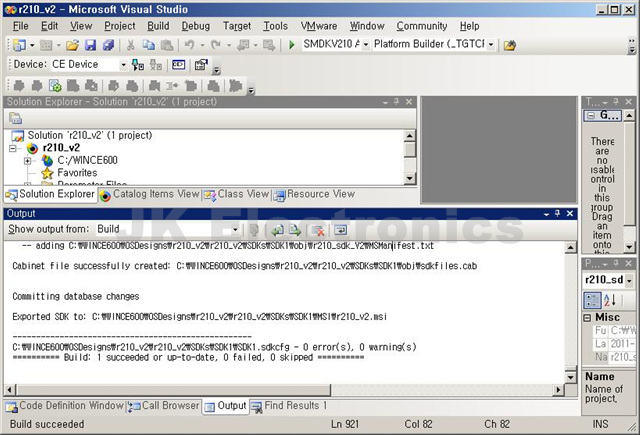Open the Platform Builder platform dropdown
Image resolution: width=640 pixels, height=435 pixels.
click(491, 44)
